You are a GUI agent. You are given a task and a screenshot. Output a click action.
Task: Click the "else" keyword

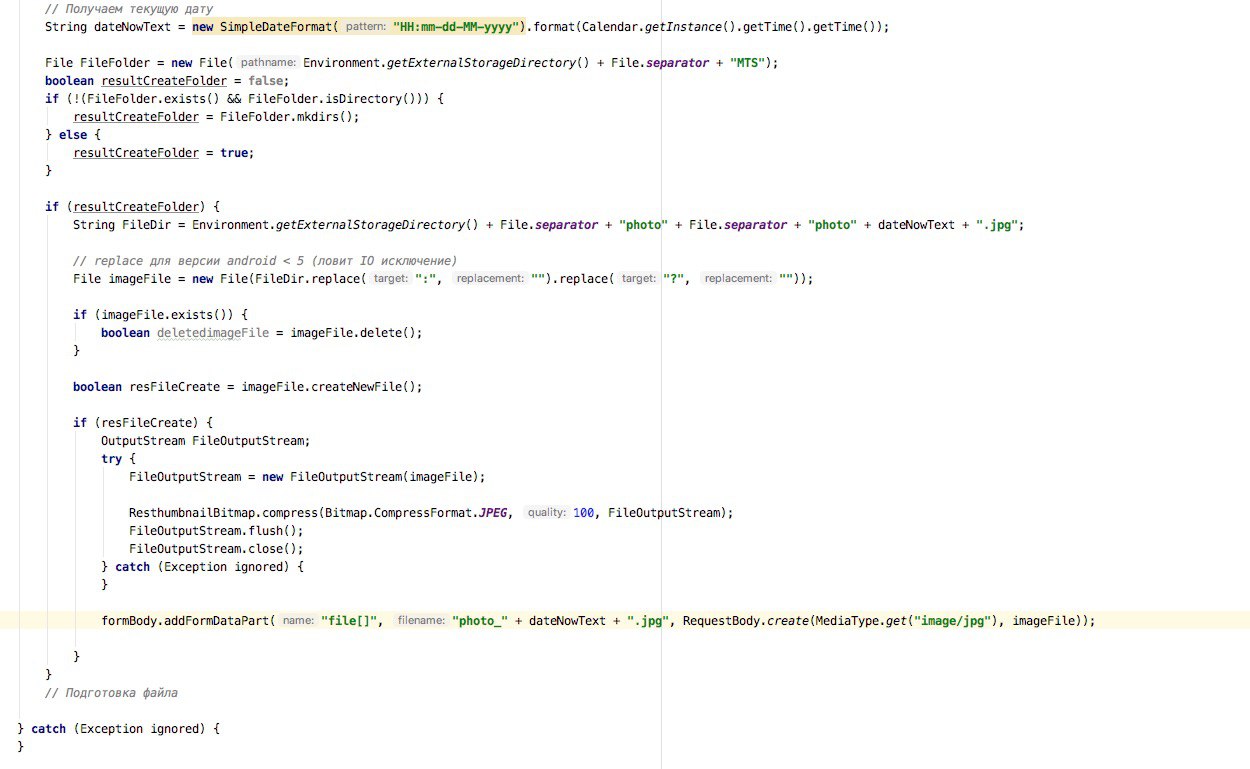[73, 135]
